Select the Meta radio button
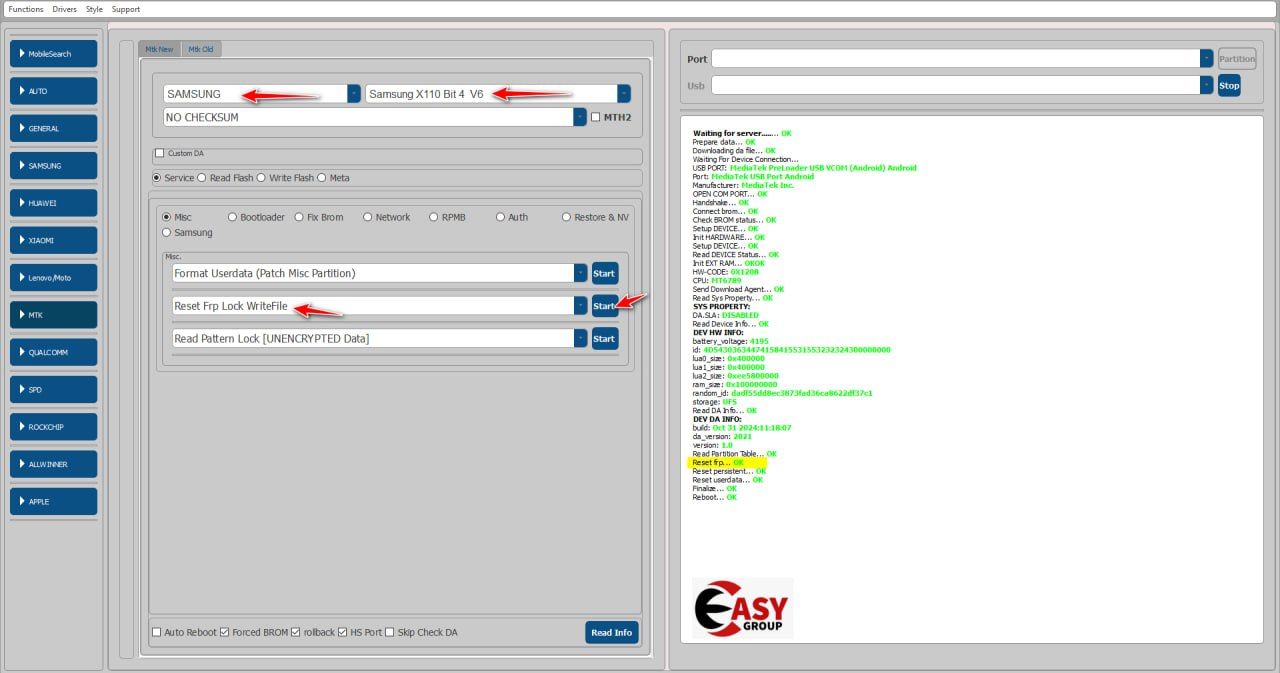1280x673 pixels. pyautogui.click(x=322, y=178)
